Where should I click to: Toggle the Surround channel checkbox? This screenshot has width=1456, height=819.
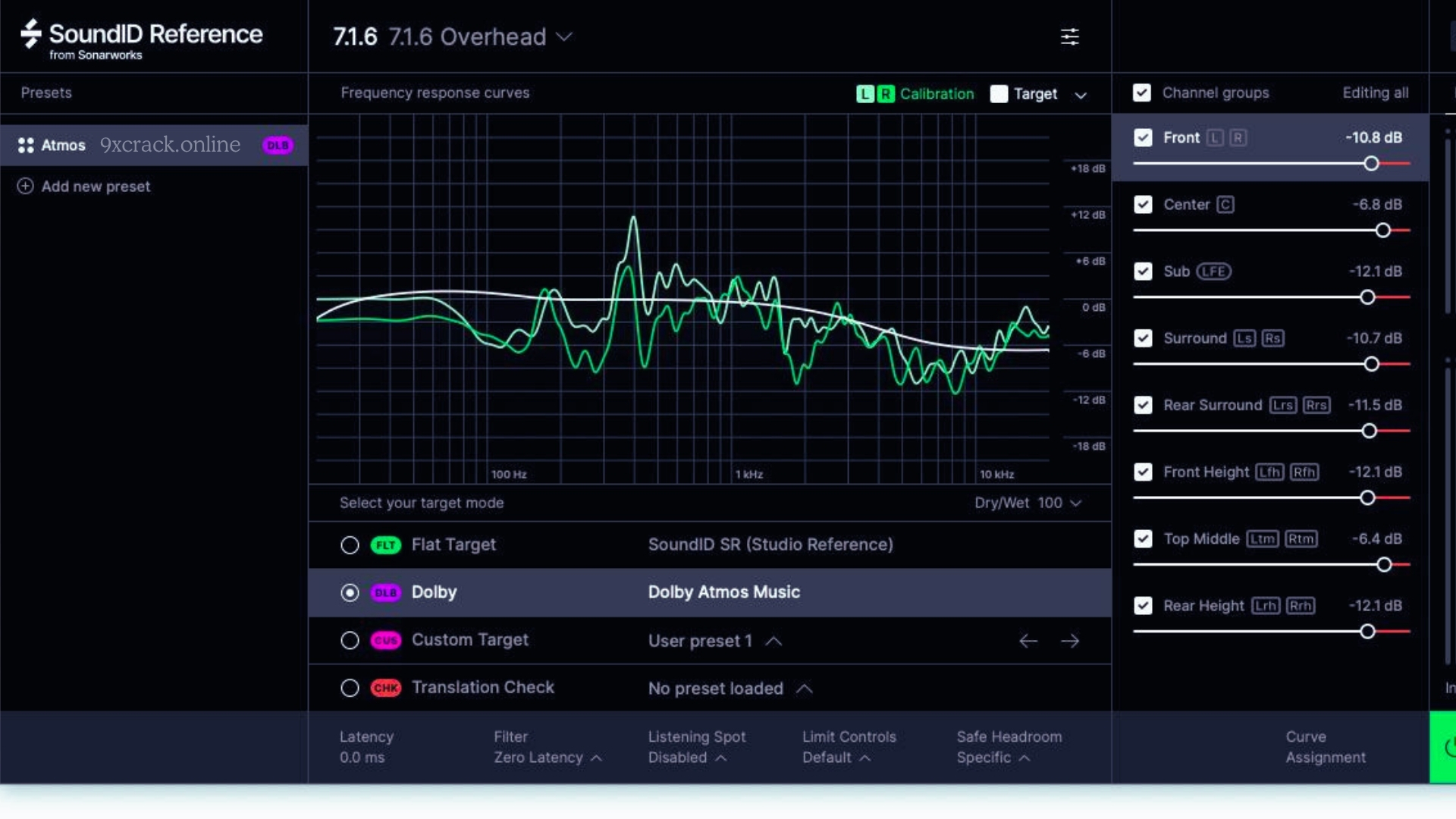click(x=1143, y=338)
